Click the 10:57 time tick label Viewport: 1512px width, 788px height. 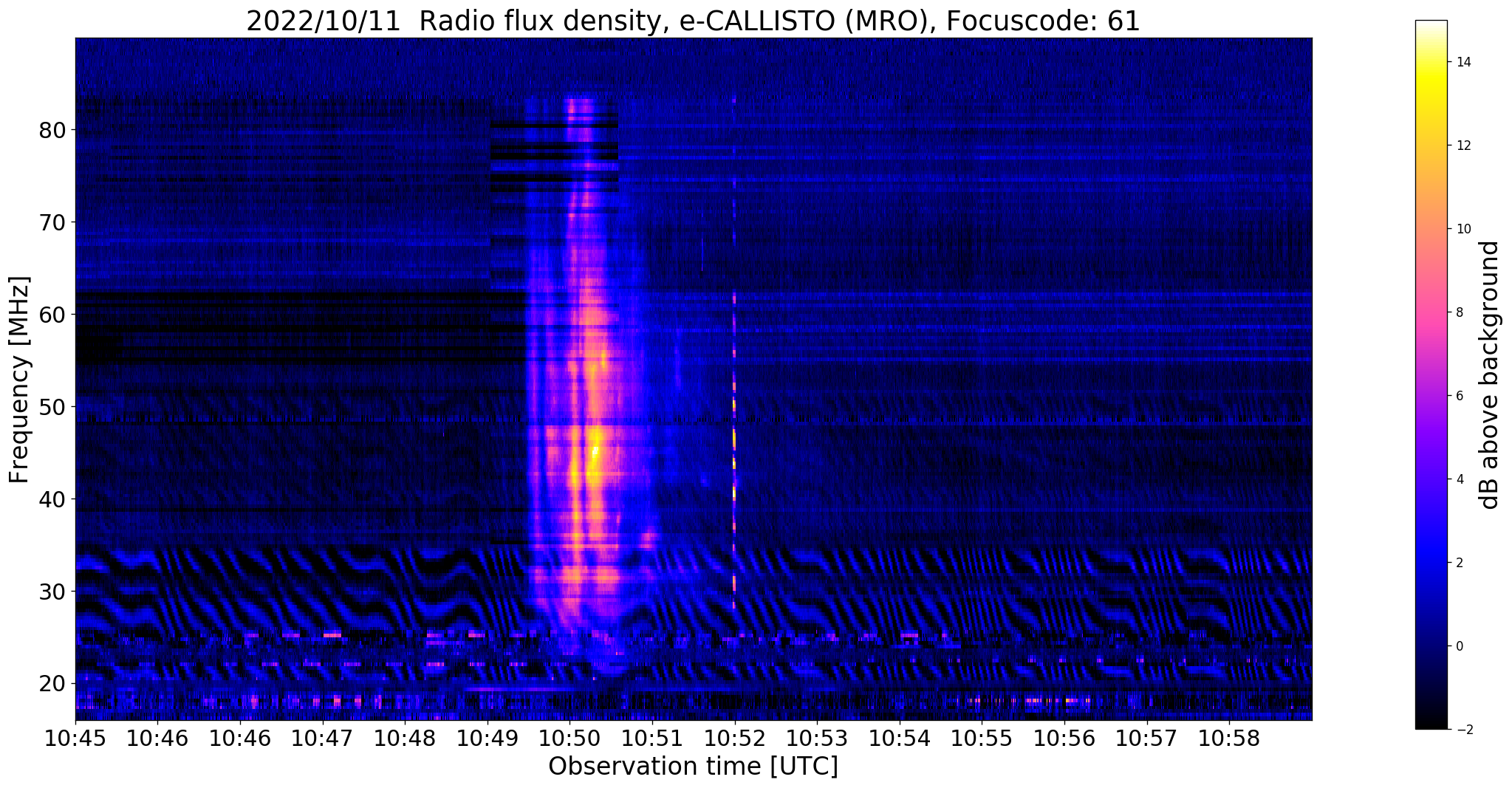coord(1146,738)
